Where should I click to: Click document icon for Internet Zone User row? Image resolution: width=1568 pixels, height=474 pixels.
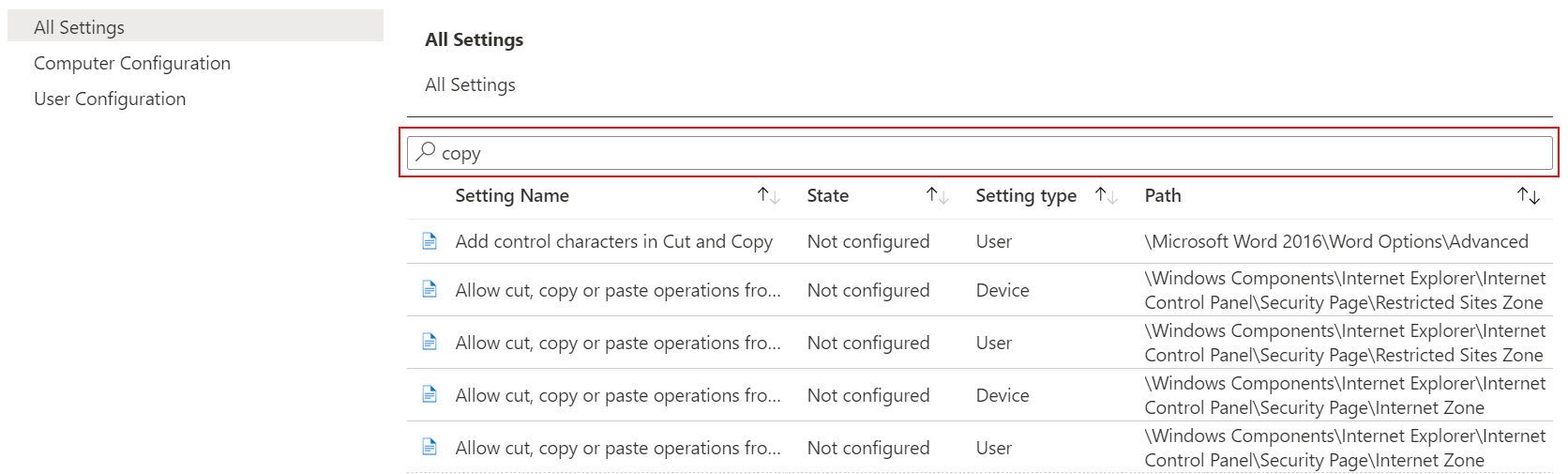pyautogui.click(x=430, y=447)
